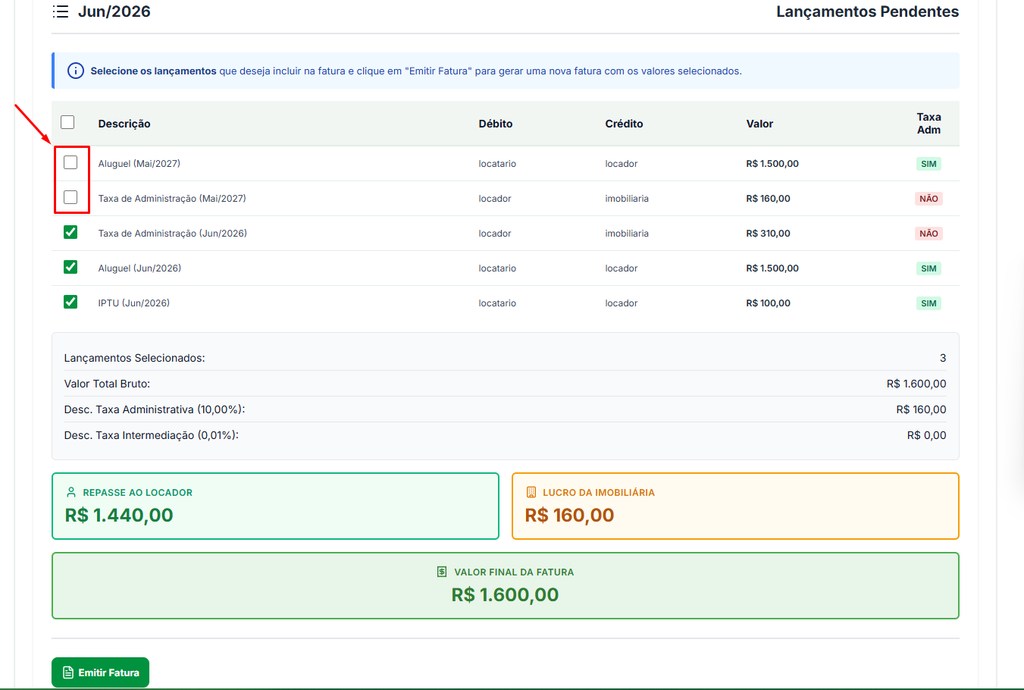This screenshot has height=690, width=1024.
Task: Click the SIM badge in IPTU row
Action: pyautogui.click(x=929, y=304)
